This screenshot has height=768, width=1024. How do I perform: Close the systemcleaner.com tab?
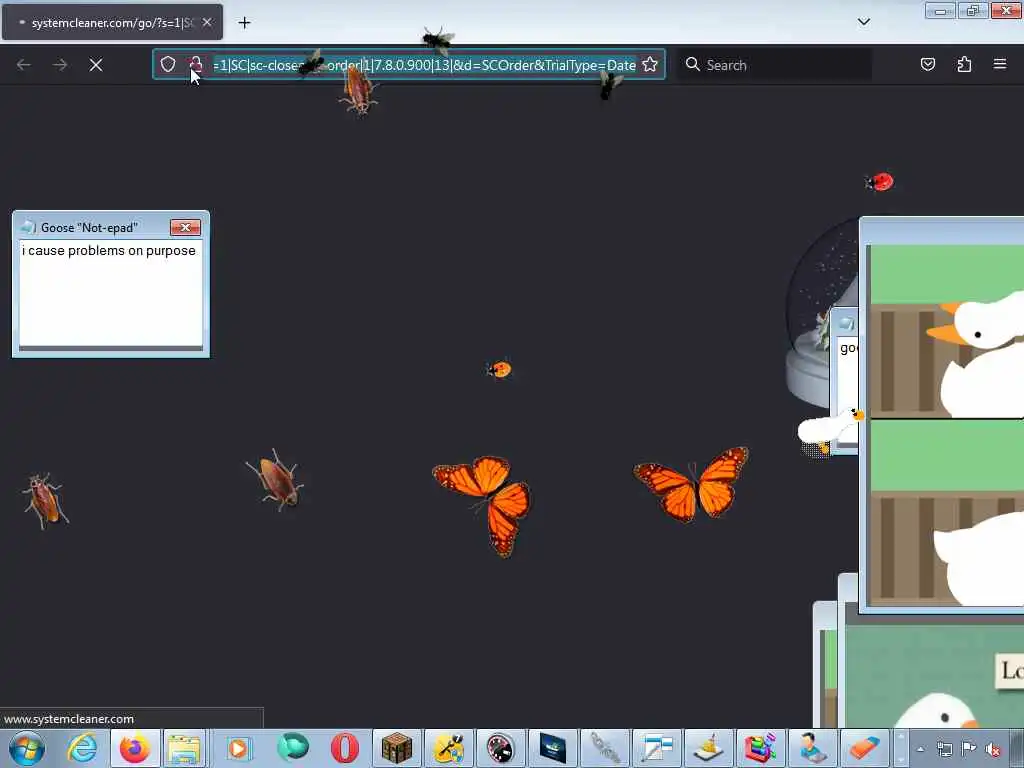[x=207, y=22]
